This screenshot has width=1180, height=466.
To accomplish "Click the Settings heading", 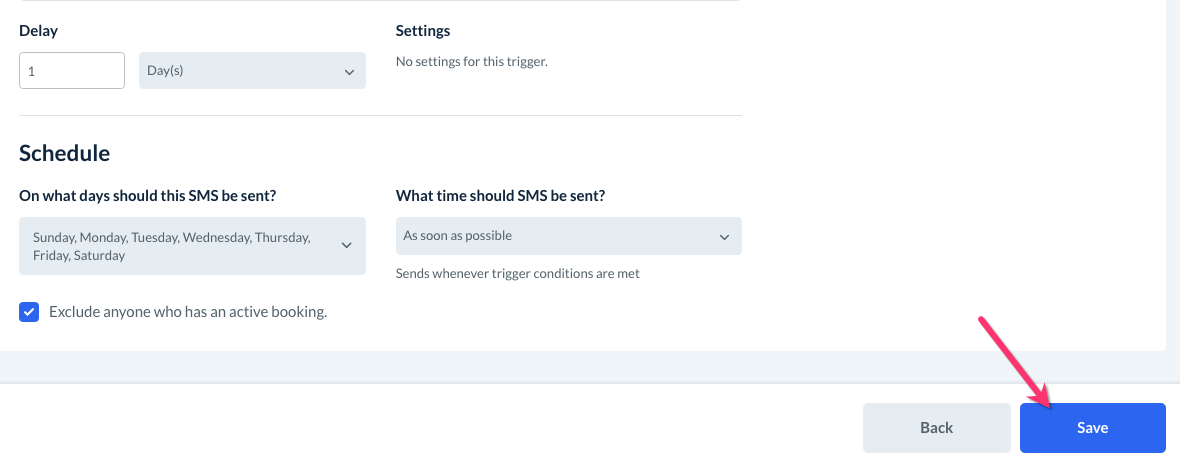I will pos(423,31).
